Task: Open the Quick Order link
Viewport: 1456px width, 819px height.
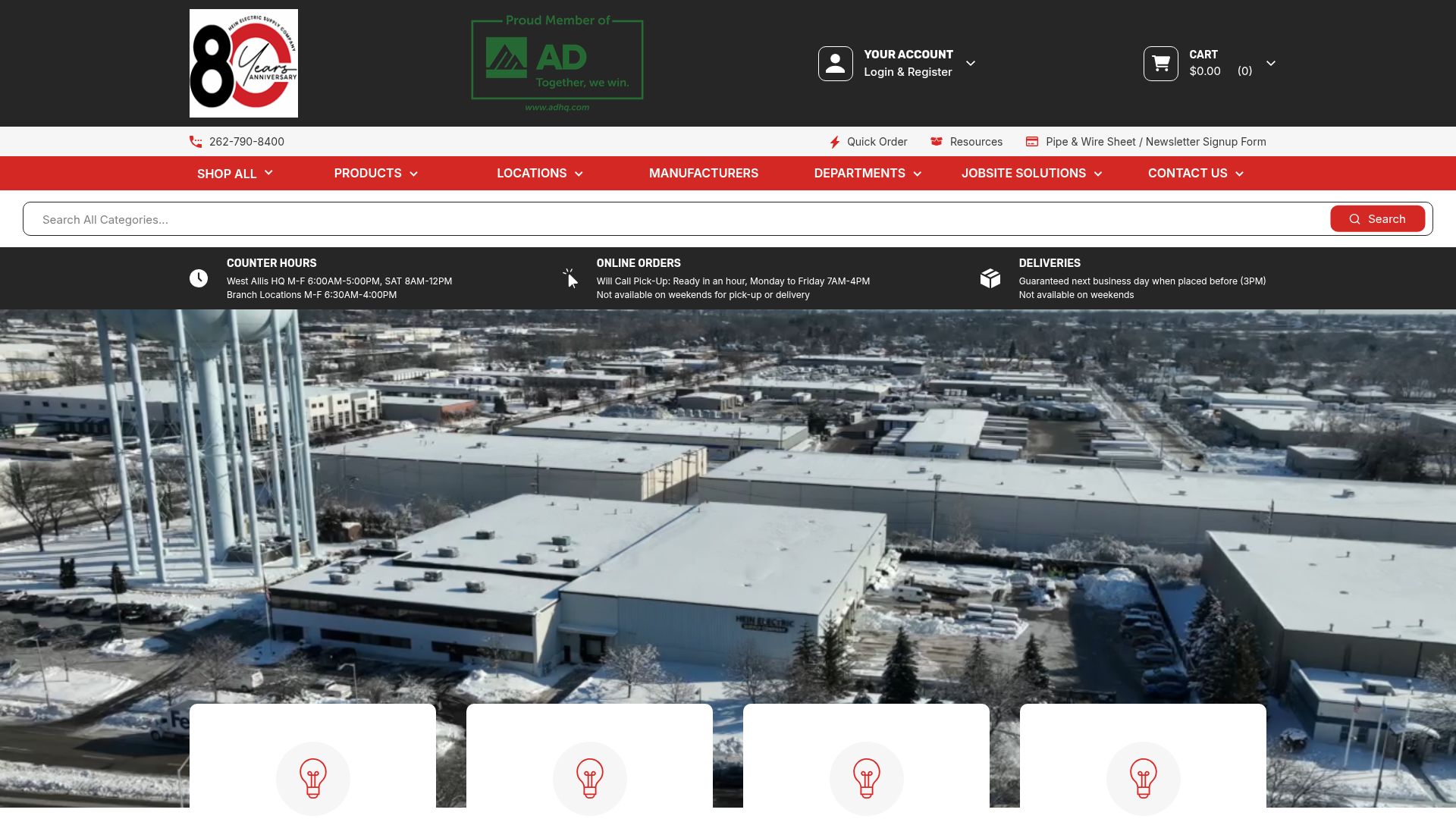Action: [877, 142]
